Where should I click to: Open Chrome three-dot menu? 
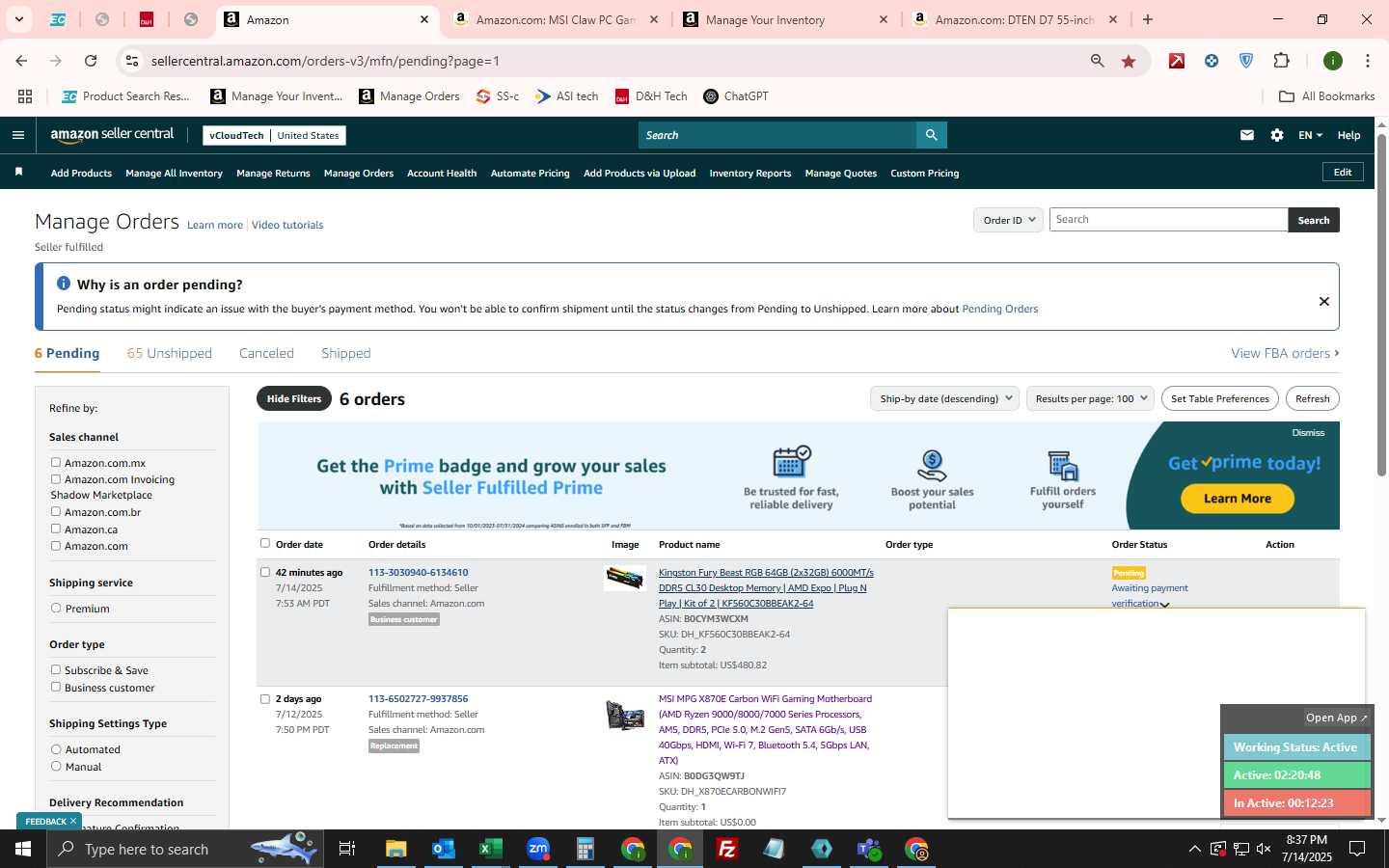pyautogui.click(x=1368, y=61)
